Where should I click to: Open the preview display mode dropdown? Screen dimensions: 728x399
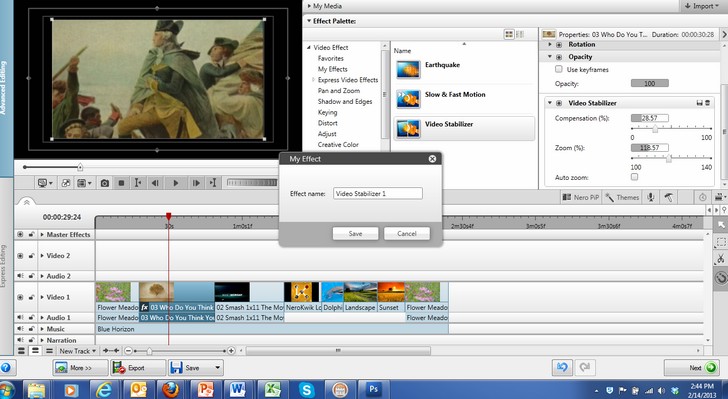click(84, 183)
